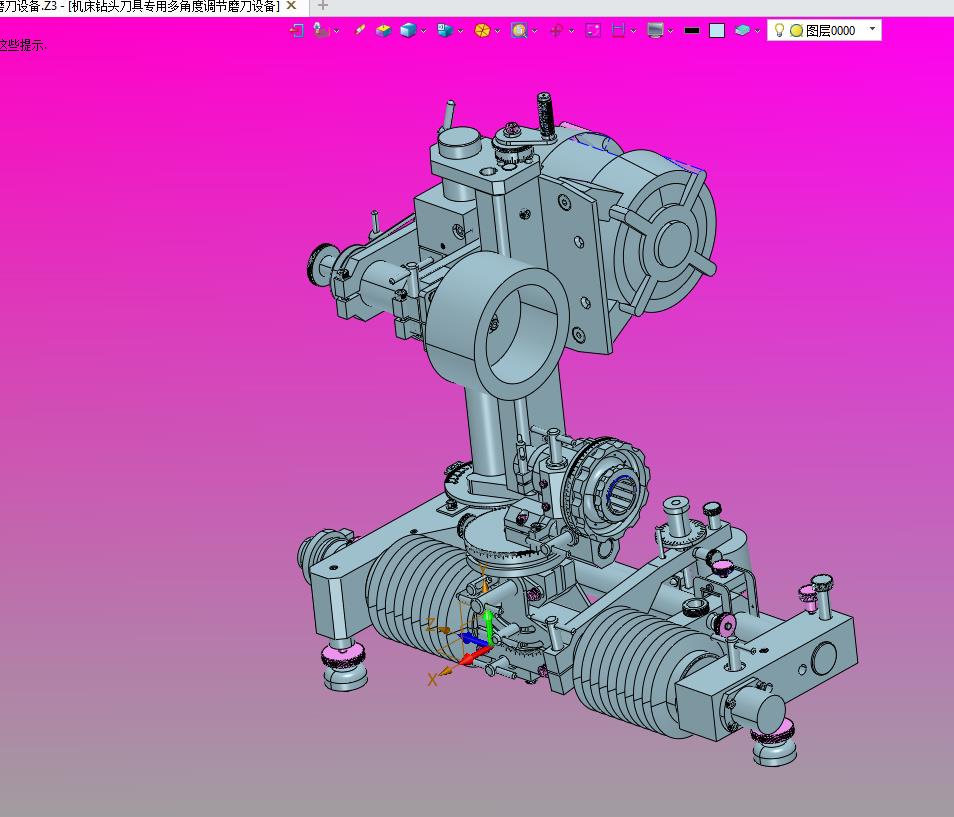The image size is (954, 817).
Task: Expand the view orientation dropdown arrow
Action: (x=461, y=31)
